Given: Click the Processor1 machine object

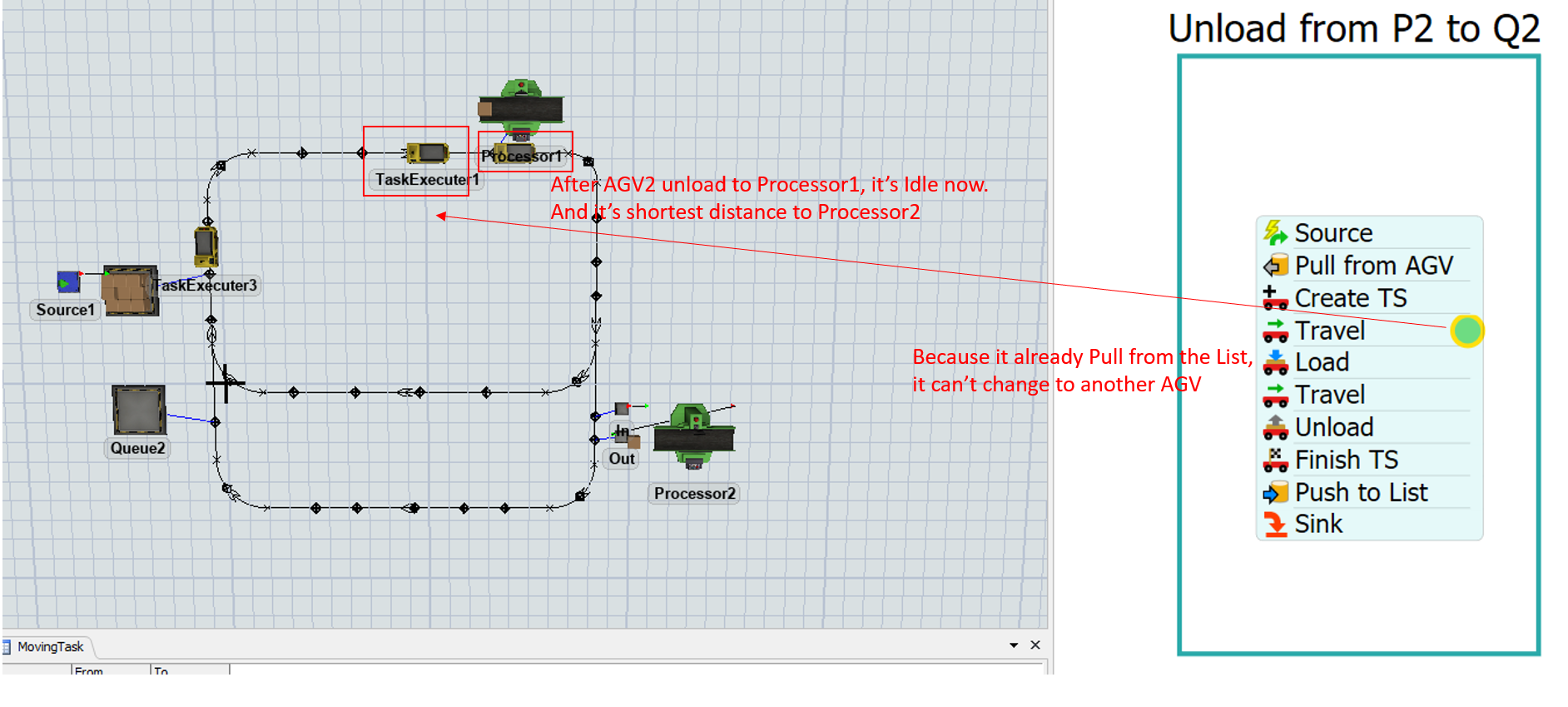Looking at the screenshot, I should point(521,108).
